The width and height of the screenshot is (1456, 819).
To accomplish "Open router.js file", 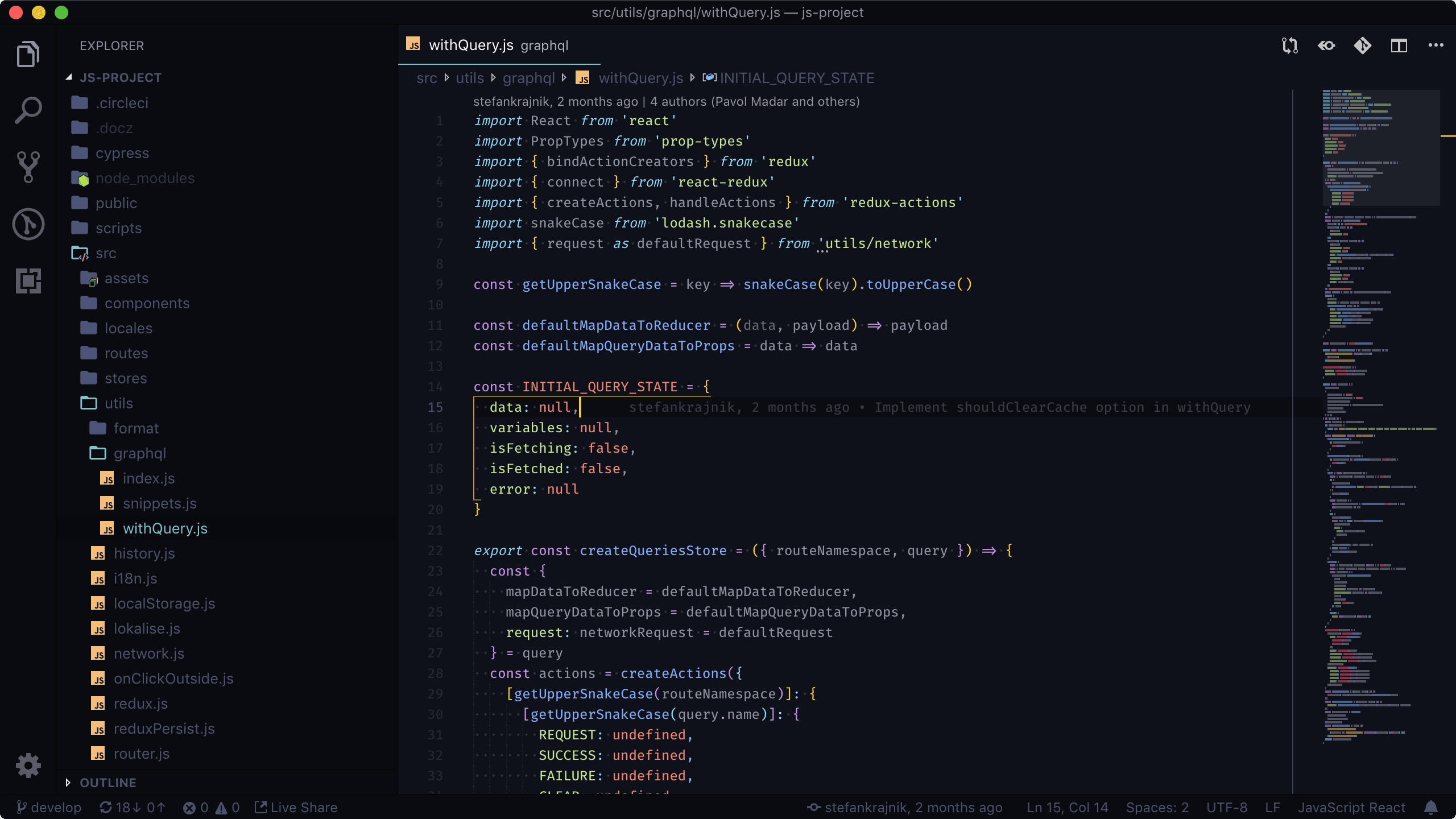I will 227,754.
